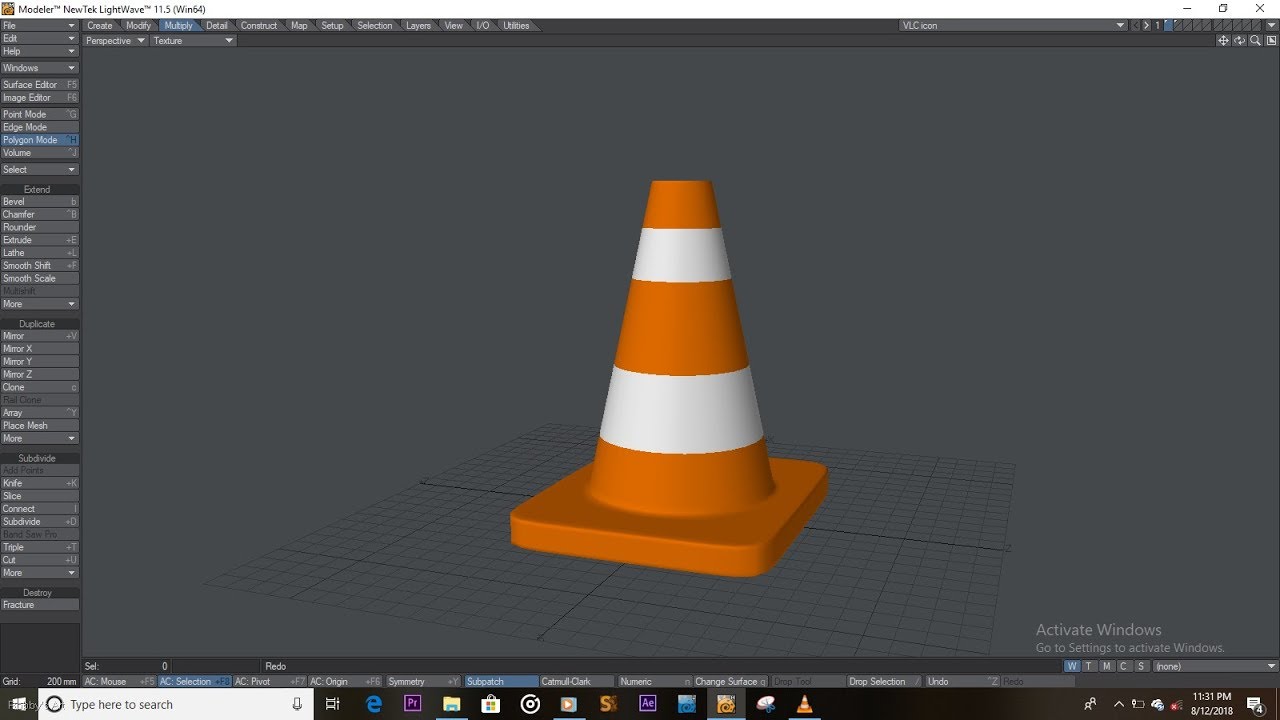
Task: Switch to the Construct tab
Action: click(259, 25)
